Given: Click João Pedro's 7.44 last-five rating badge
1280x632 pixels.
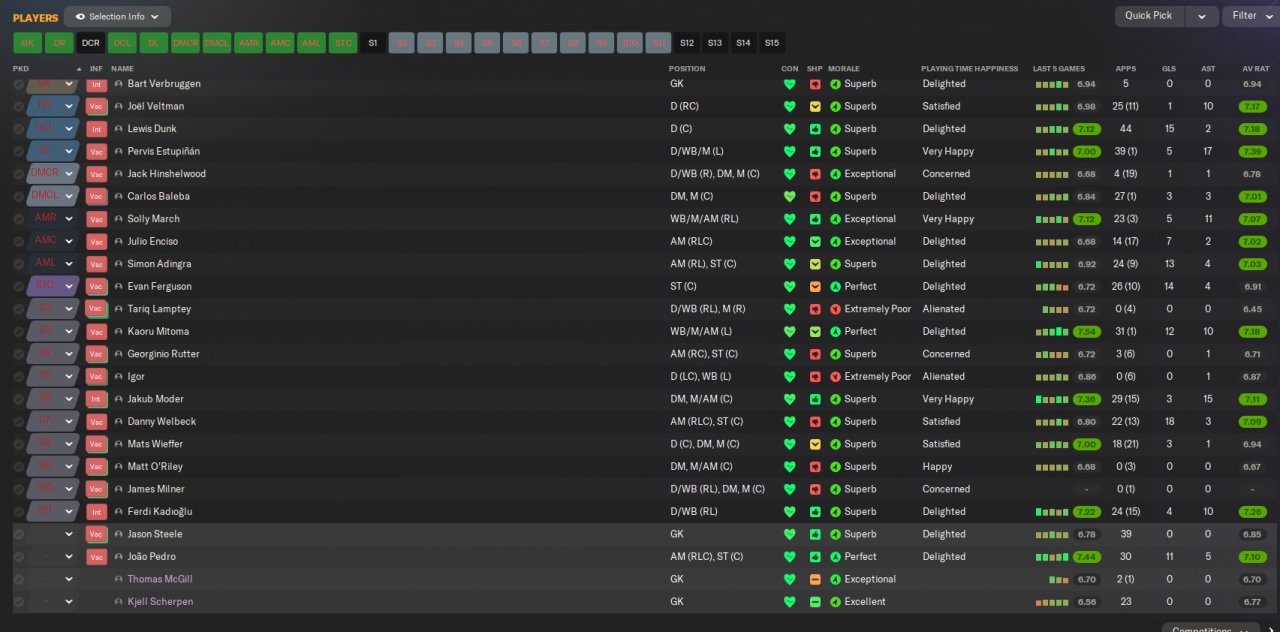Looking at the screenshot, I should (1086, 557).
